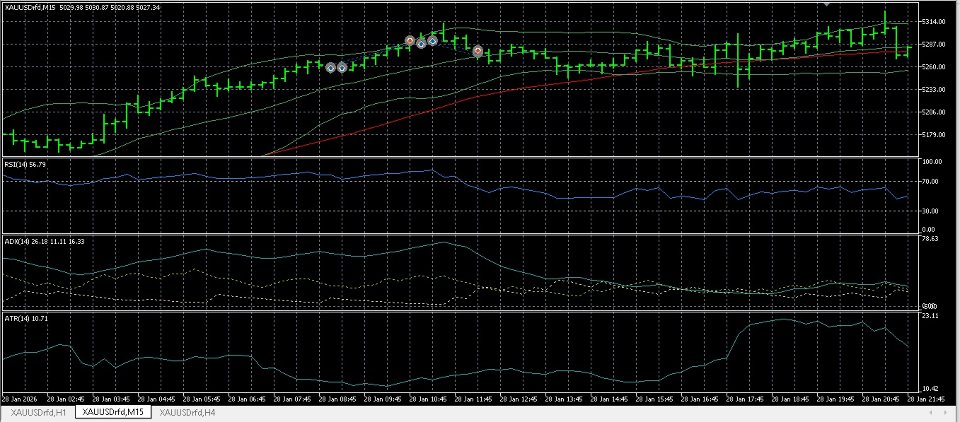The height and width of the screenshot is (422, 960).
Task: Click the ATR 10.42 scale label
Action: pyautogui.click(x=931, y=388)
